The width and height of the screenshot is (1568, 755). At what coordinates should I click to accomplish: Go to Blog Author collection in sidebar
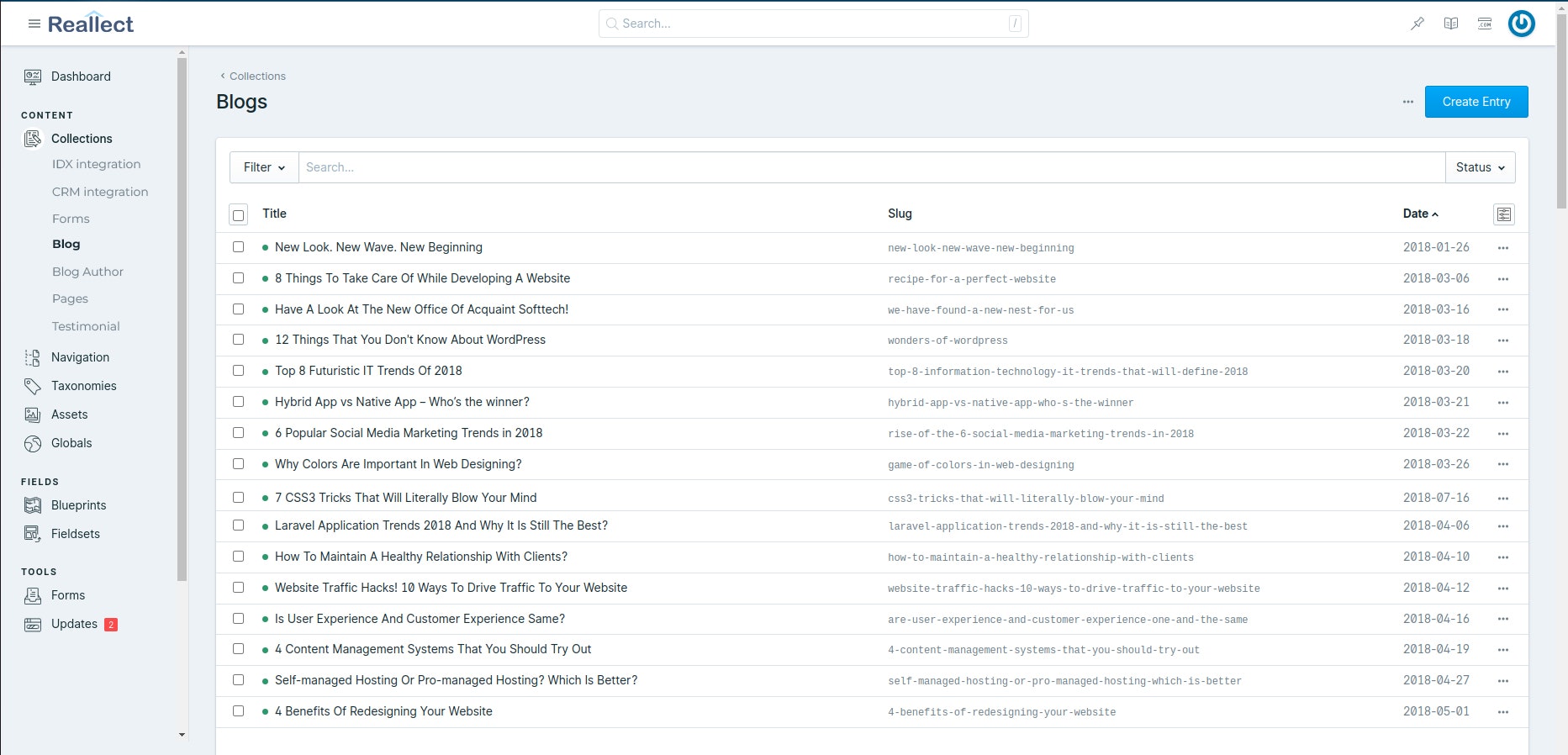click(x=87, y=272)
